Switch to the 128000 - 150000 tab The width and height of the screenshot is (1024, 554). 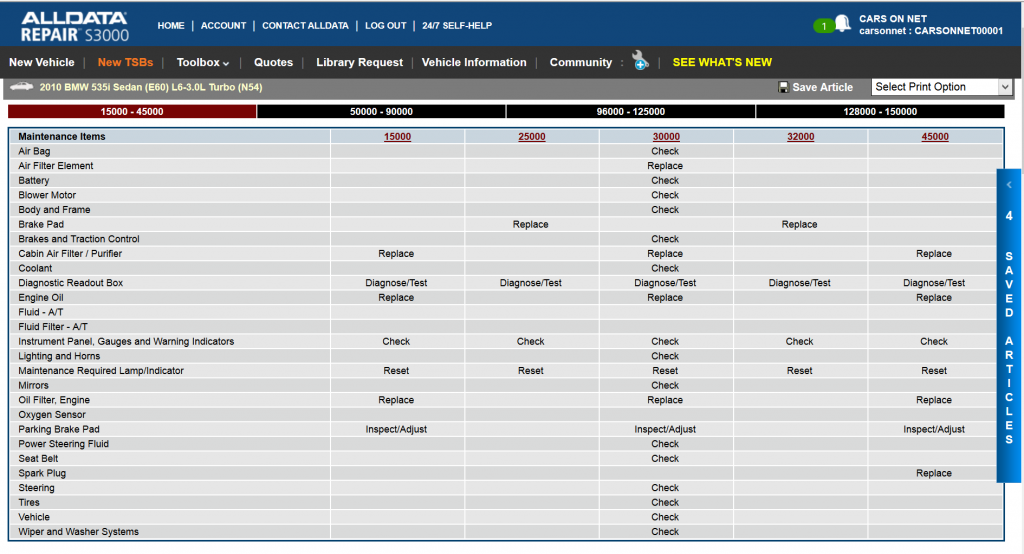point(880,112)
